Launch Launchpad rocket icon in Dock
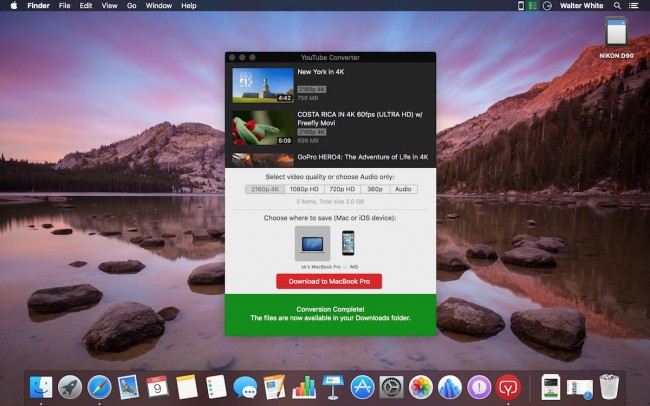650x406 pixels. click(x=70, y=387)
